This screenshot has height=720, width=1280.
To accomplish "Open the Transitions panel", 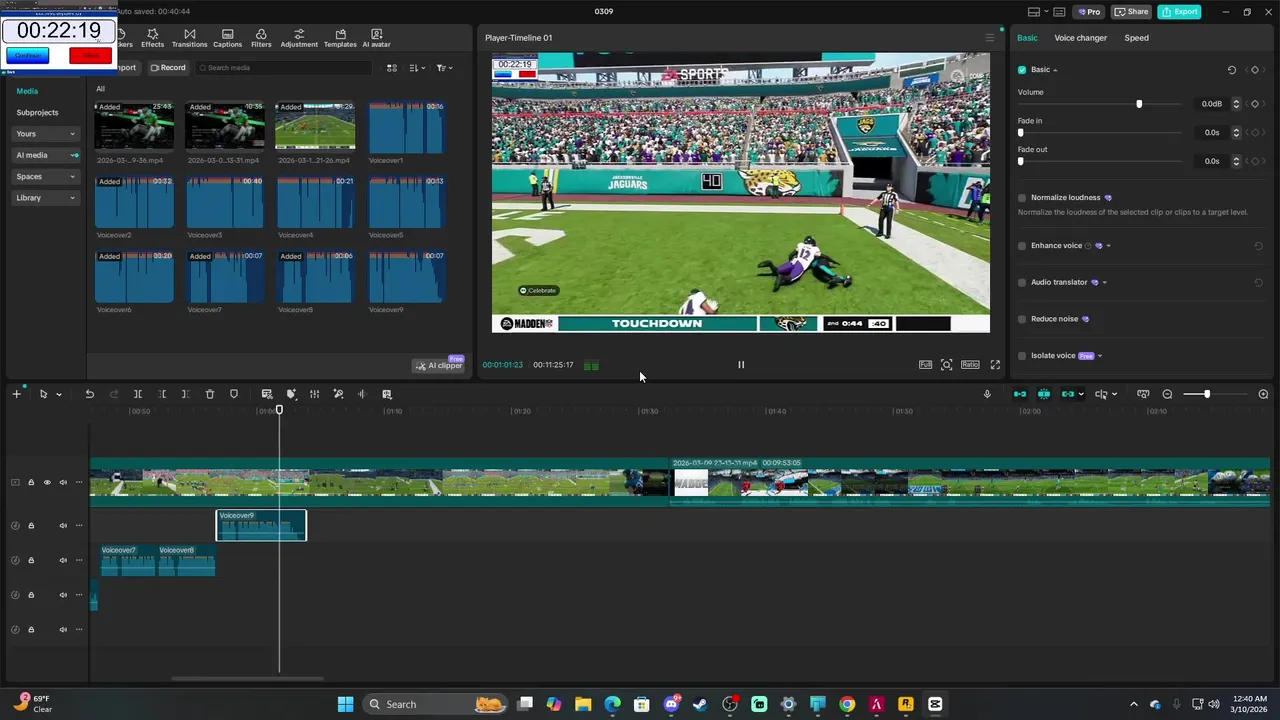I will [x=189, y=38].
